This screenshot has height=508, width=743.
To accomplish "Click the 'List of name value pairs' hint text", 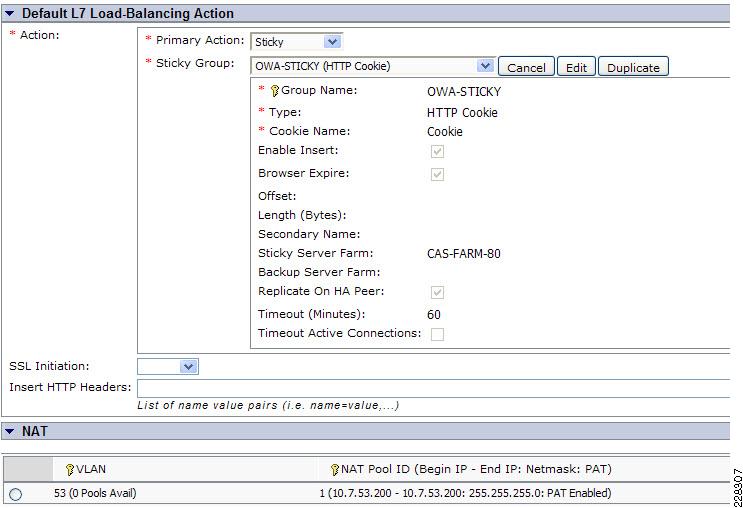I will pos(268,406).
